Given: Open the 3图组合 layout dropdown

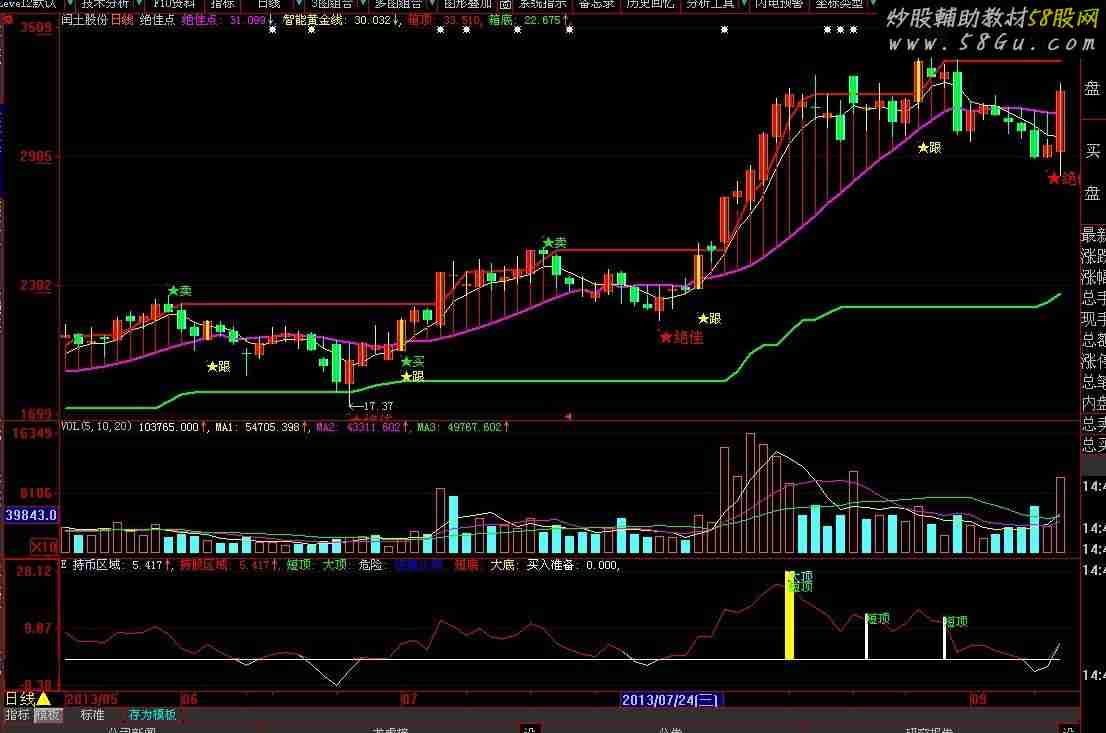Looking at the screenshot, I should coord(332,4).
